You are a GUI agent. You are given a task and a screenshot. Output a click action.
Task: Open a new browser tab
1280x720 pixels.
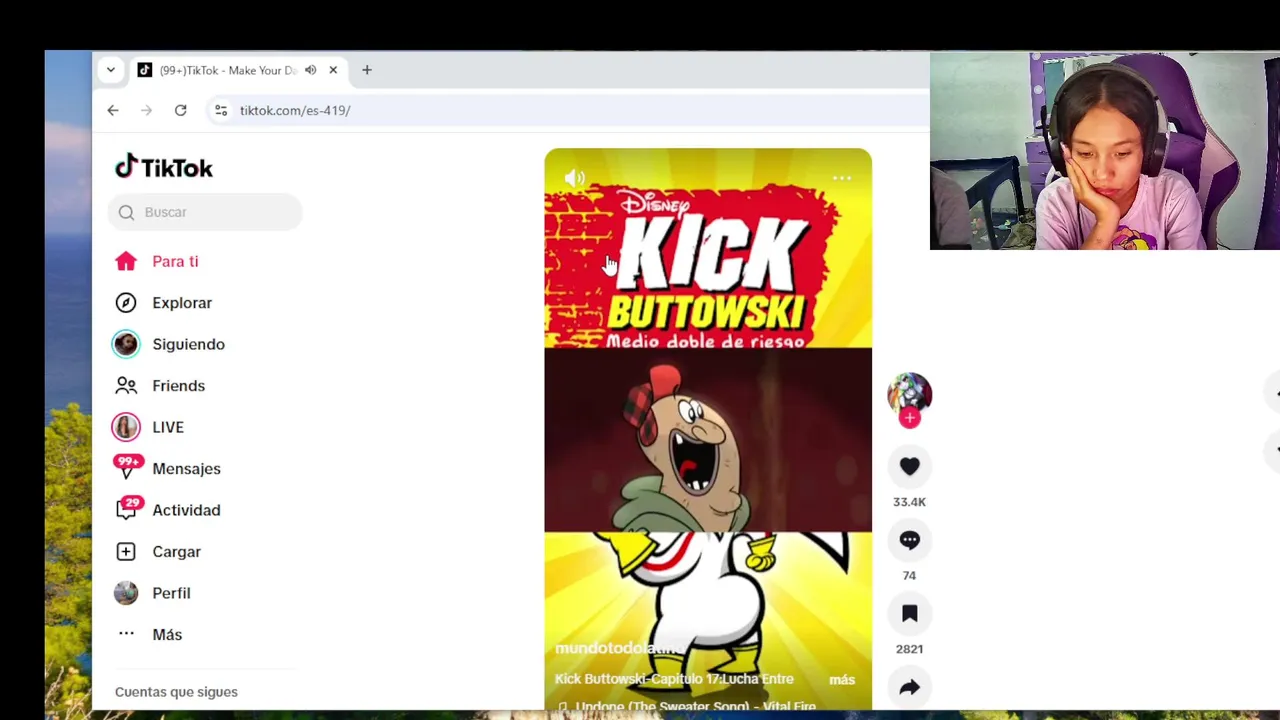[367, 70]
